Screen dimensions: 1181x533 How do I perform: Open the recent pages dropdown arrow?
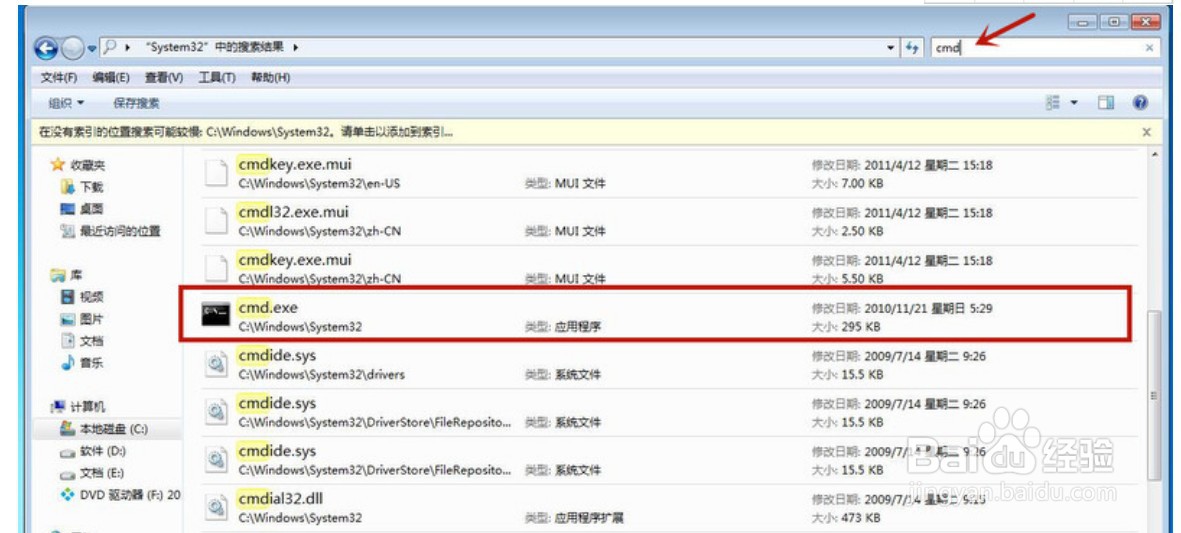click(93, 48)
